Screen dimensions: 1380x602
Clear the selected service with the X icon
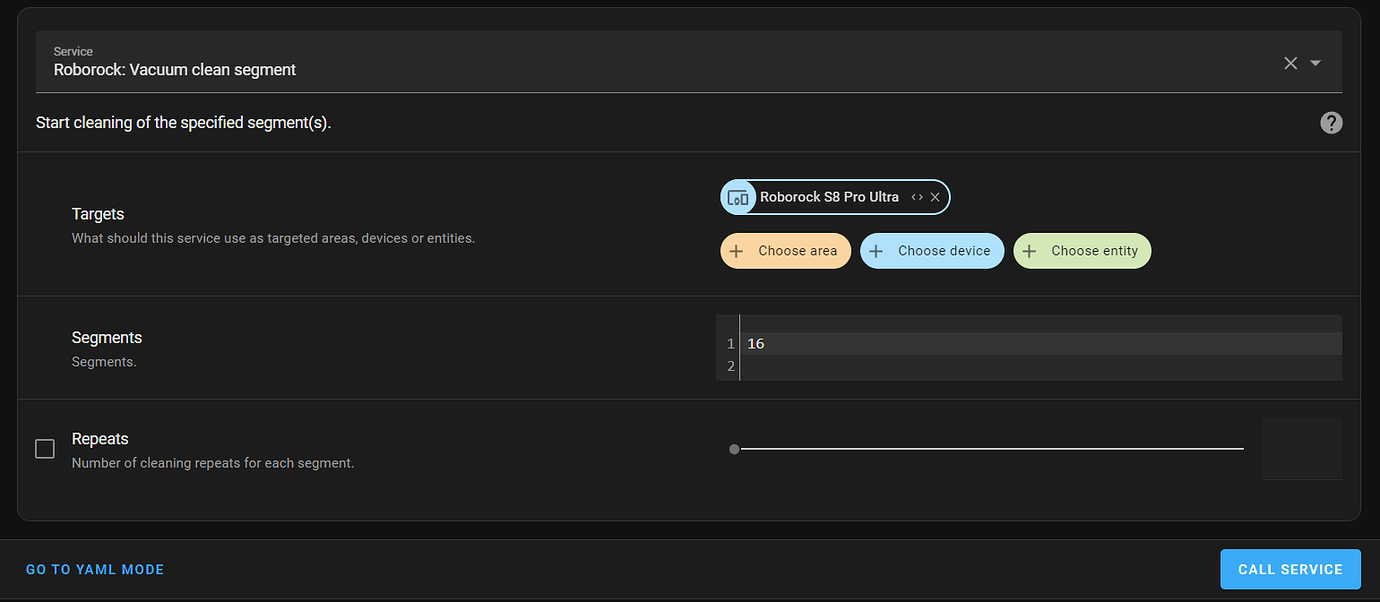[x=1290, y=62]
